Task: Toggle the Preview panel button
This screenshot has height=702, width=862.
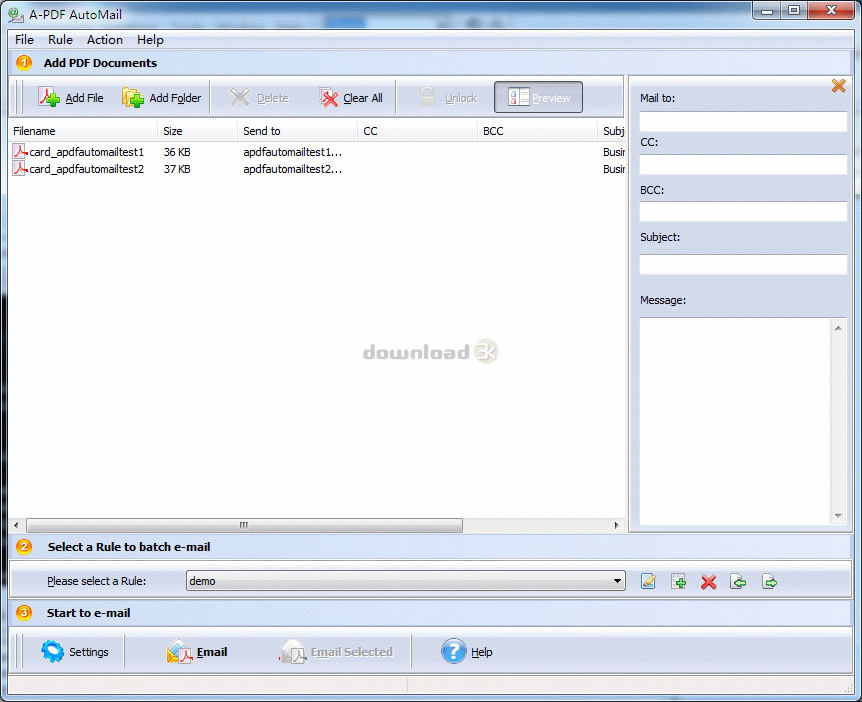Action: (538, 97)
